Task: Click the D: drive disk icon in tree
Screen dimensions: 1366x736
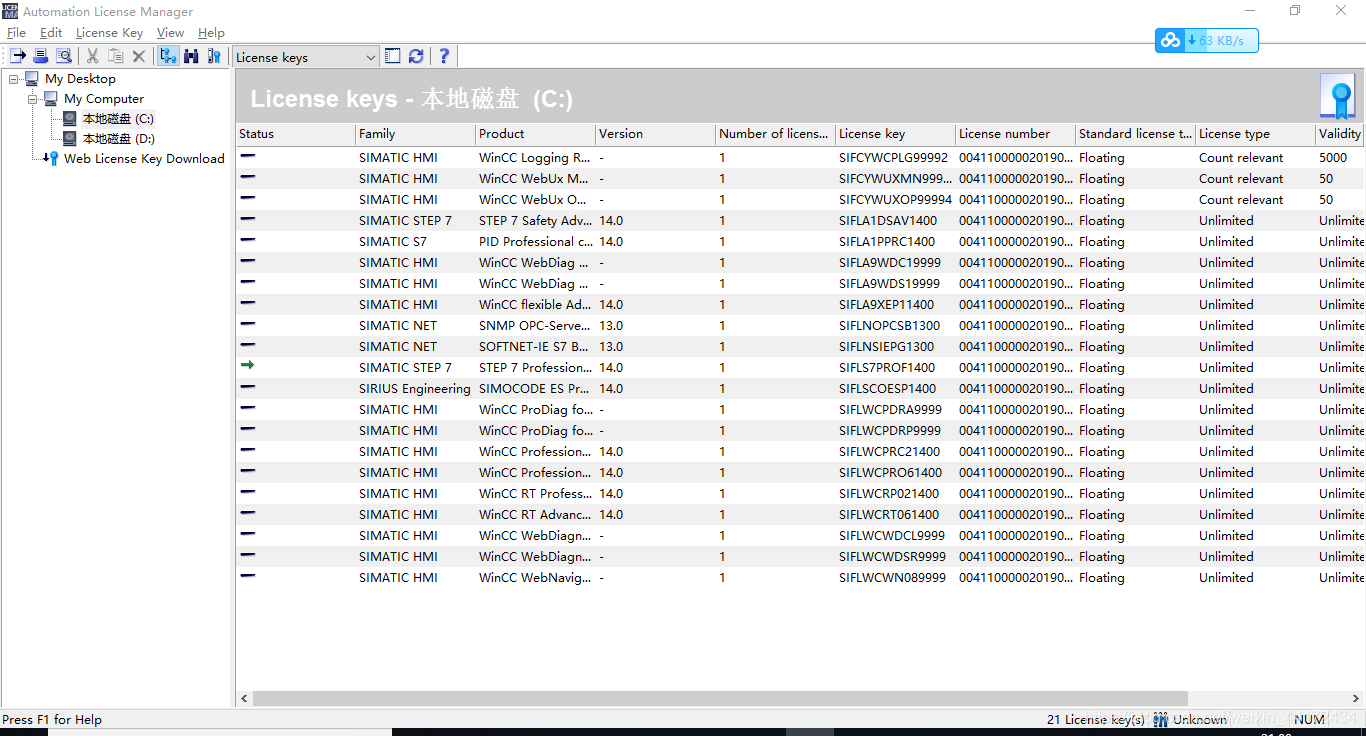Action: point(70,139)
